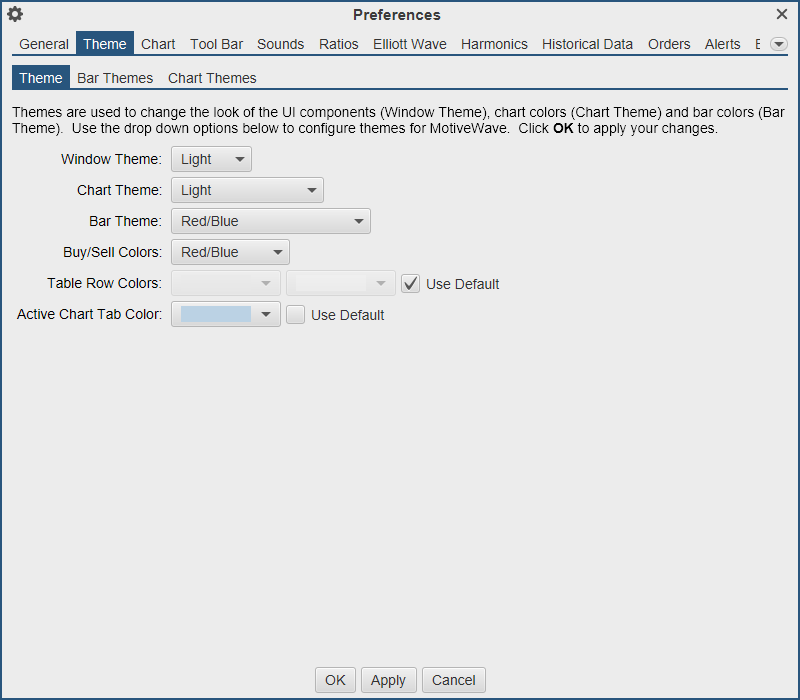The height and width of the screenshot is (700, 800).
Task: Open the tab overflow arrow menu
Action: point(778,44)
